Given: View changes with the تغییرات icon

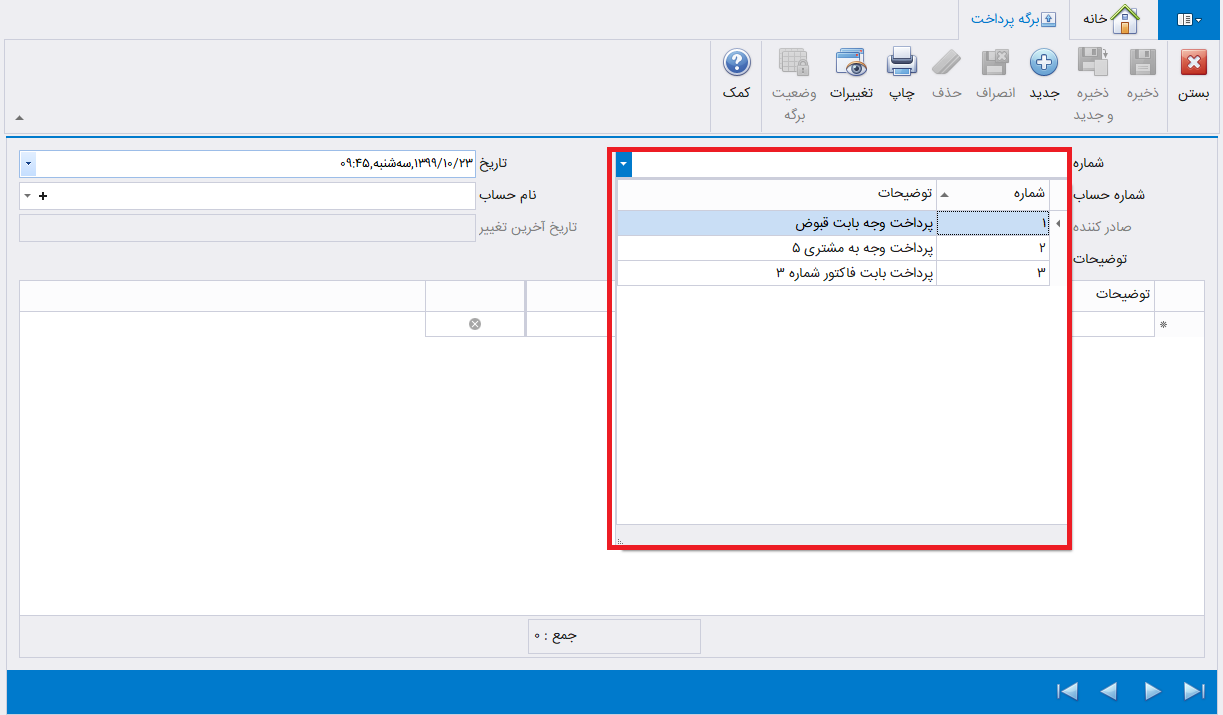Looking at the screenshot, I should [852, 62].
